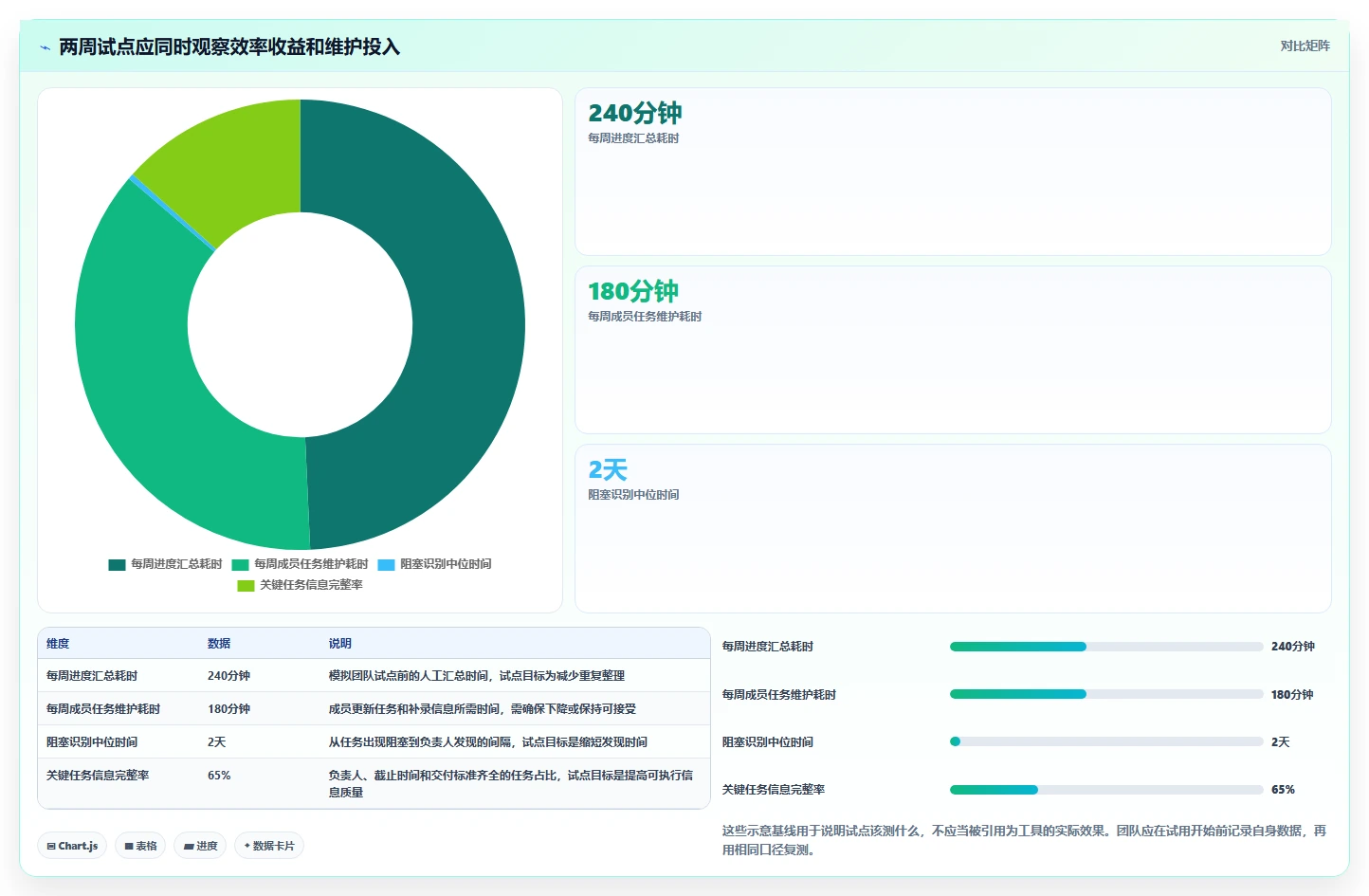Click the 240分钟 value in table
Viewport: 1369px width, 896px height.
tap(228, 676)
